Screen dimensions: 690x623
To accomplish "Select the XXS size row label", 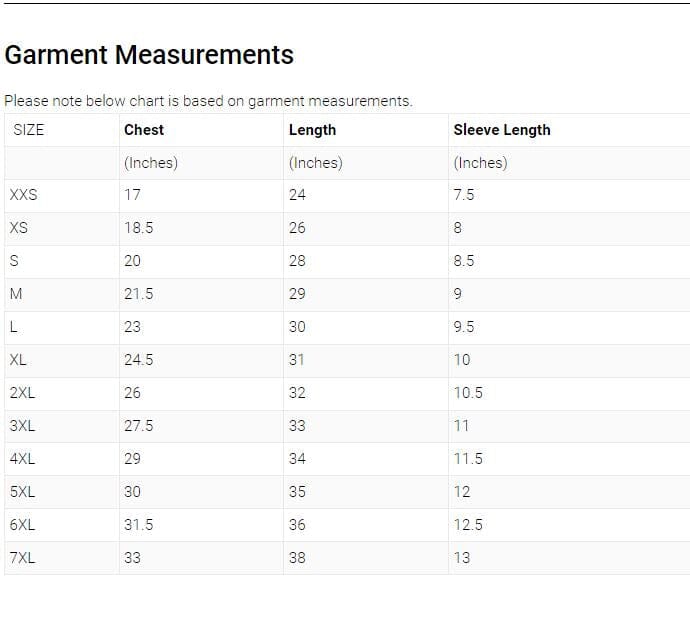I will (x=23, y=195).
